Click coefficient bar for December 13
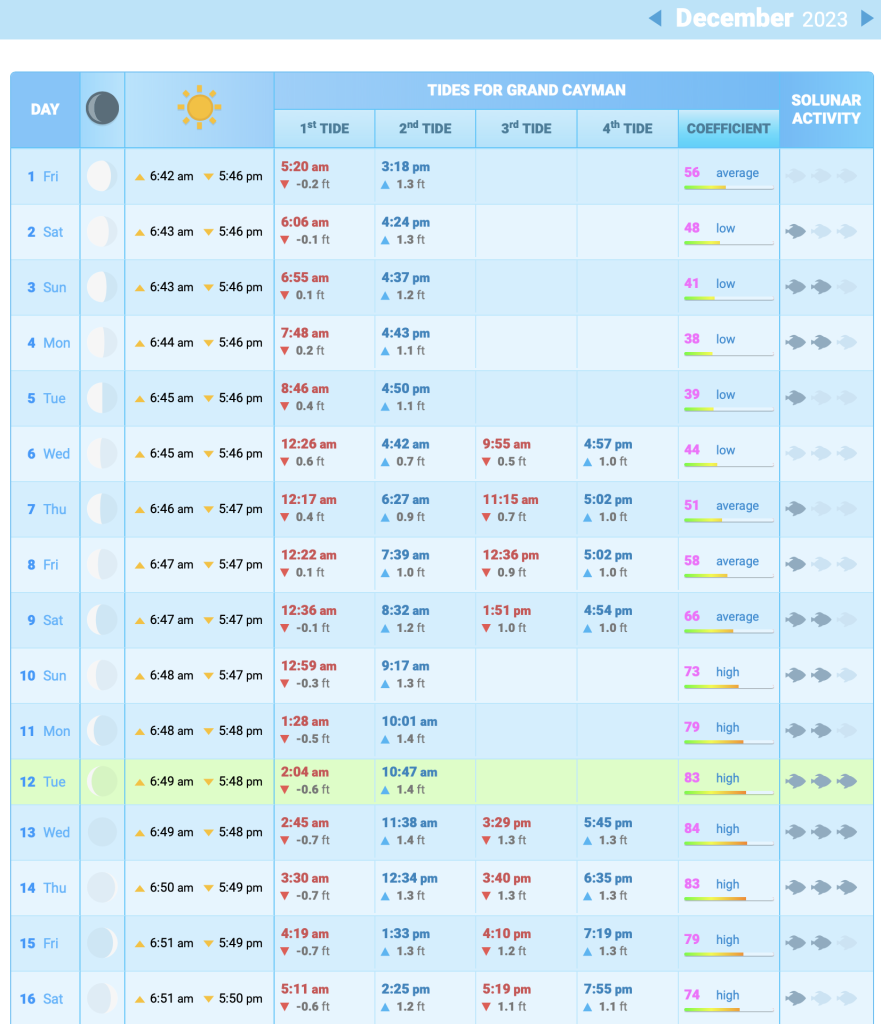 [x=728, y=843]
